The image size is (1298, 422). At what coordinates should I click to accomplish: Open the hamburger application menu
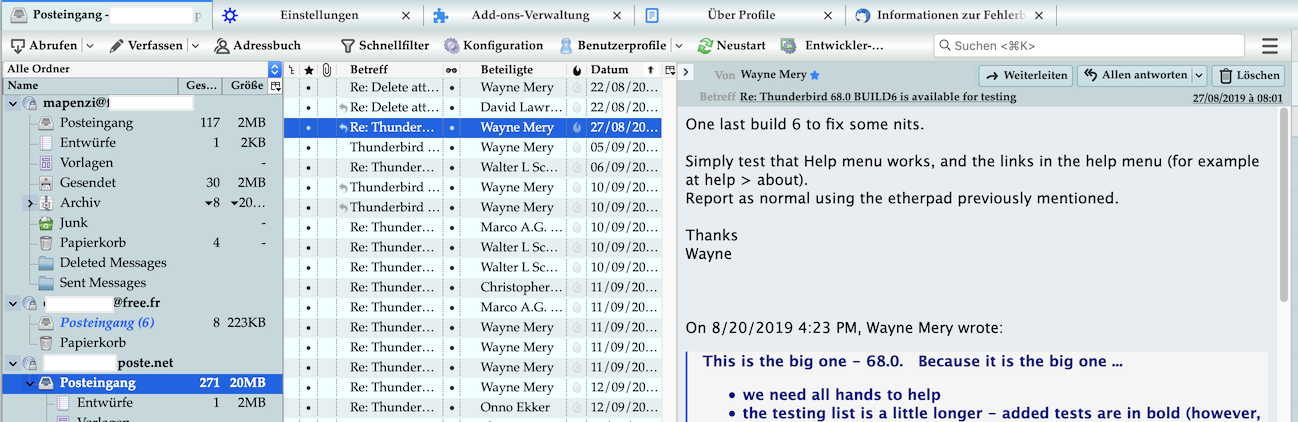[1270, 46]
